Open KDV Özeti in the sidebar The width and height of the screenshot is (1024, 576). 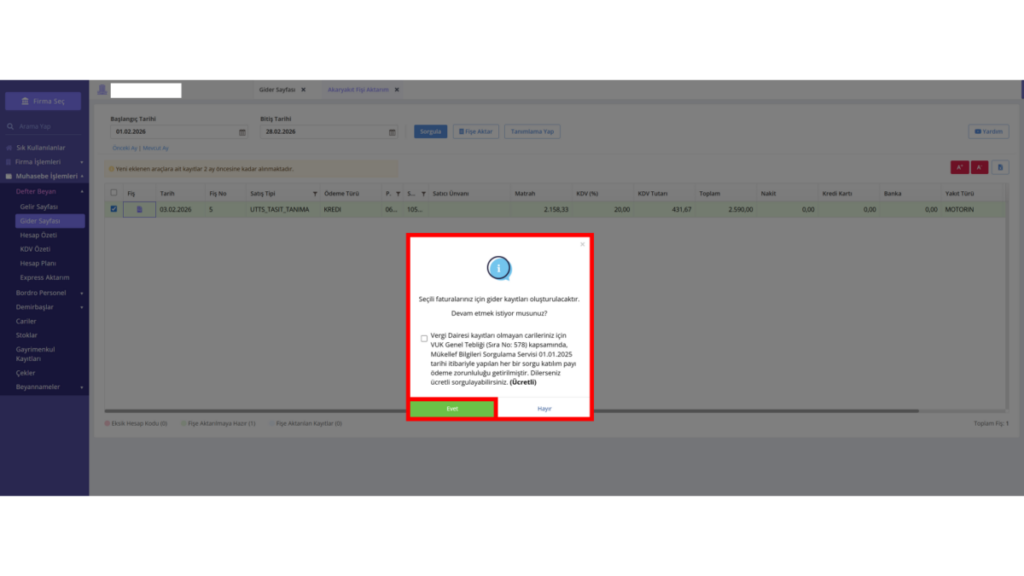click(35, 249)
